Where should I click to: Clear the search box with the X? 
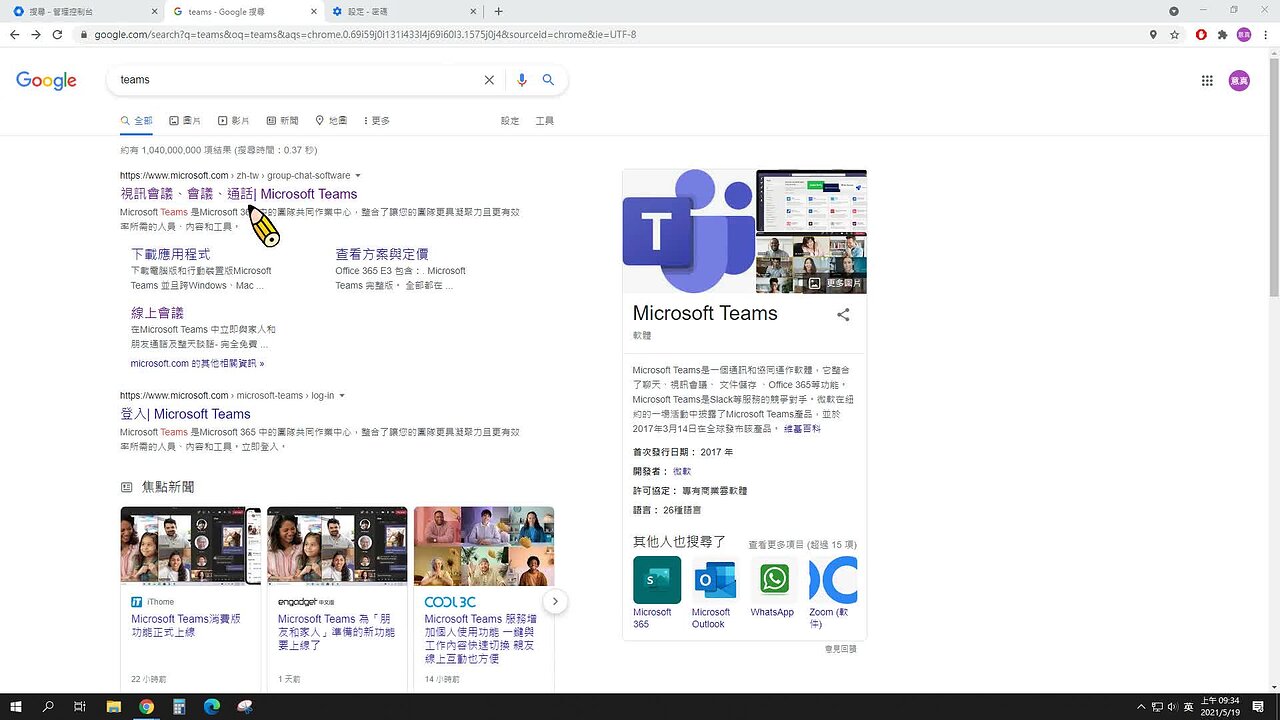click(489, 80)
